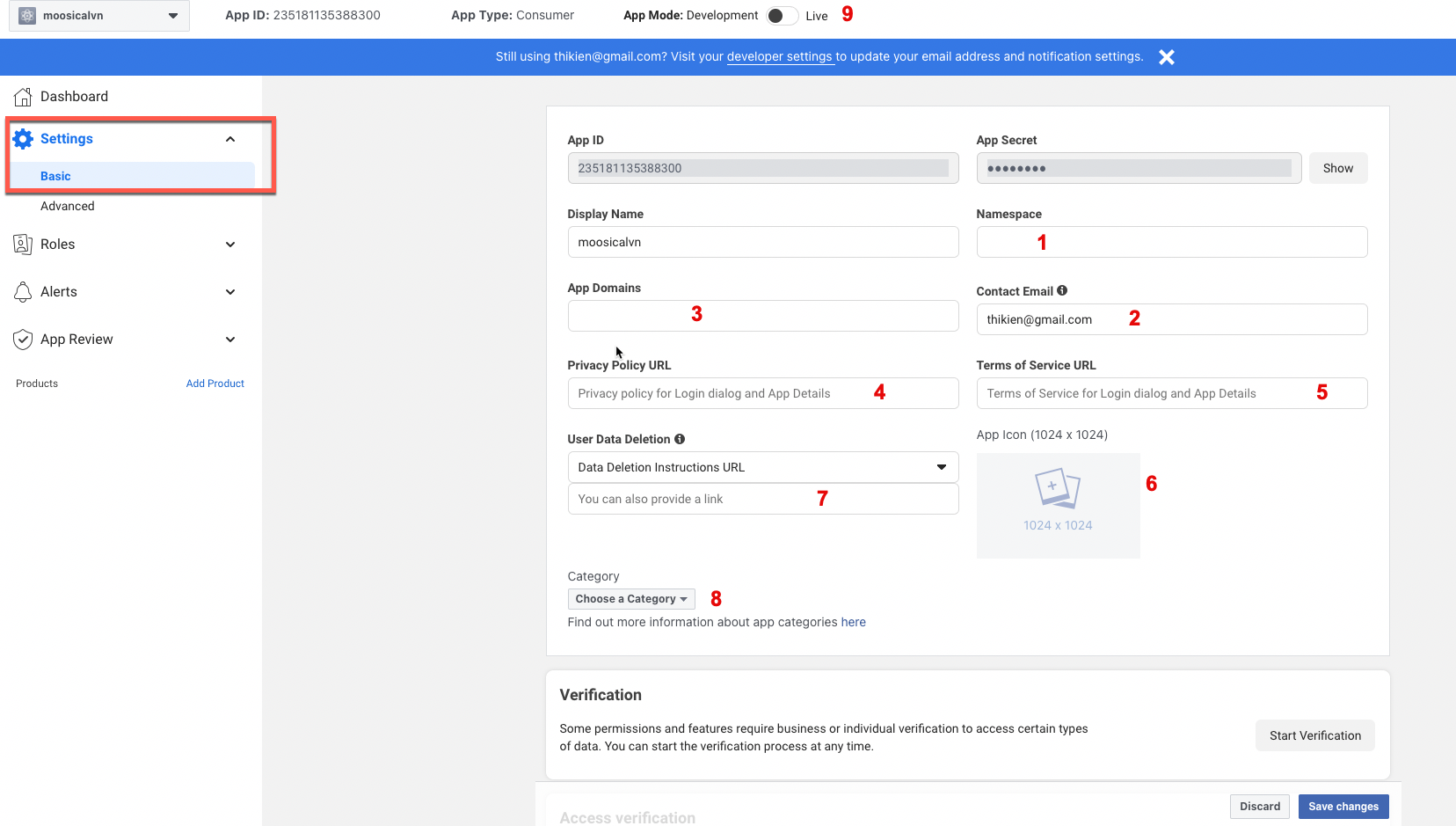Click the Roles person badge icon
The image size is (1456, 826).
(x=23, y=245)
